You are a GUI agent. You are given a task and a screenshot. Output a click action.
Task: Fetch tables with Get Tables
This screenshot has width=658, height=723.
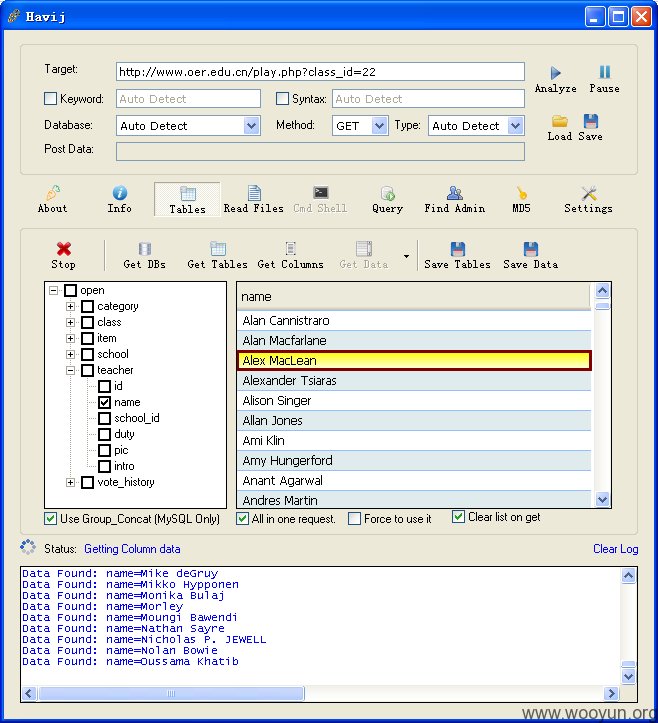coord(217,255)
